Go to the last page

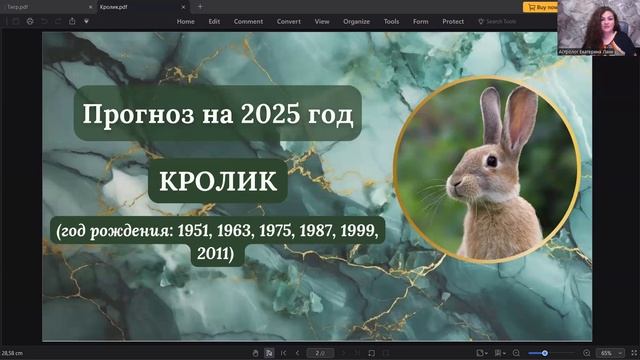click(x=357, y=353)
